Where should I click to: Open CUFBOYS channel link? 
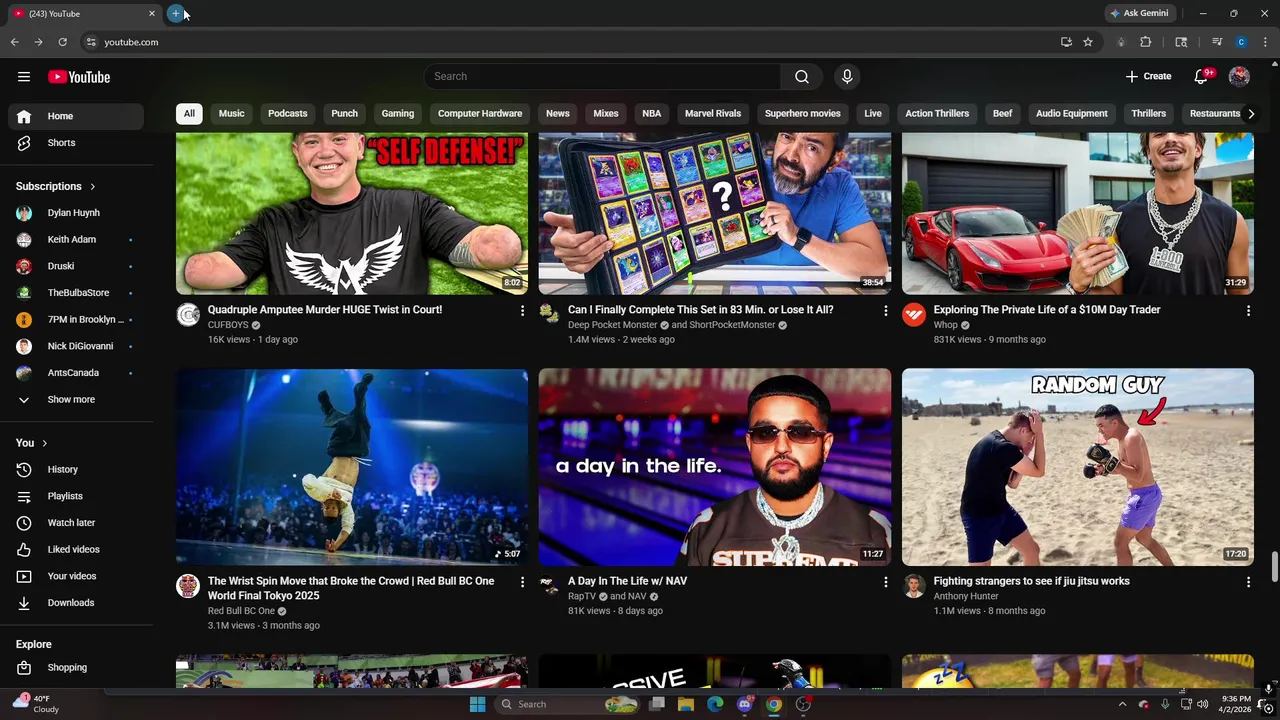[x=228, y=326]
